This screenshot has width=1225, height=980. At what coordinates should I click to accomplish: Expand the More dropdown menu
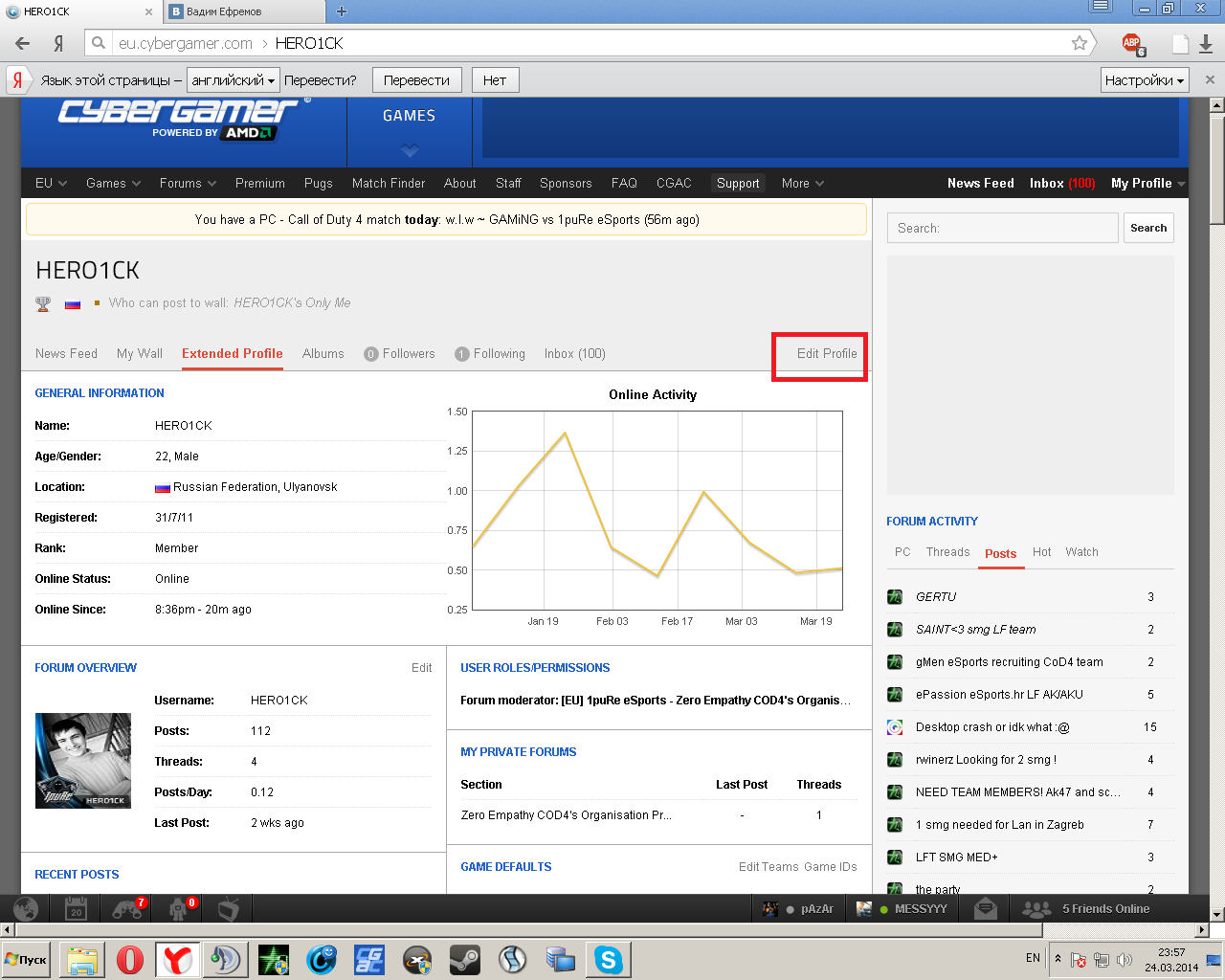click(x=802, y=184)
